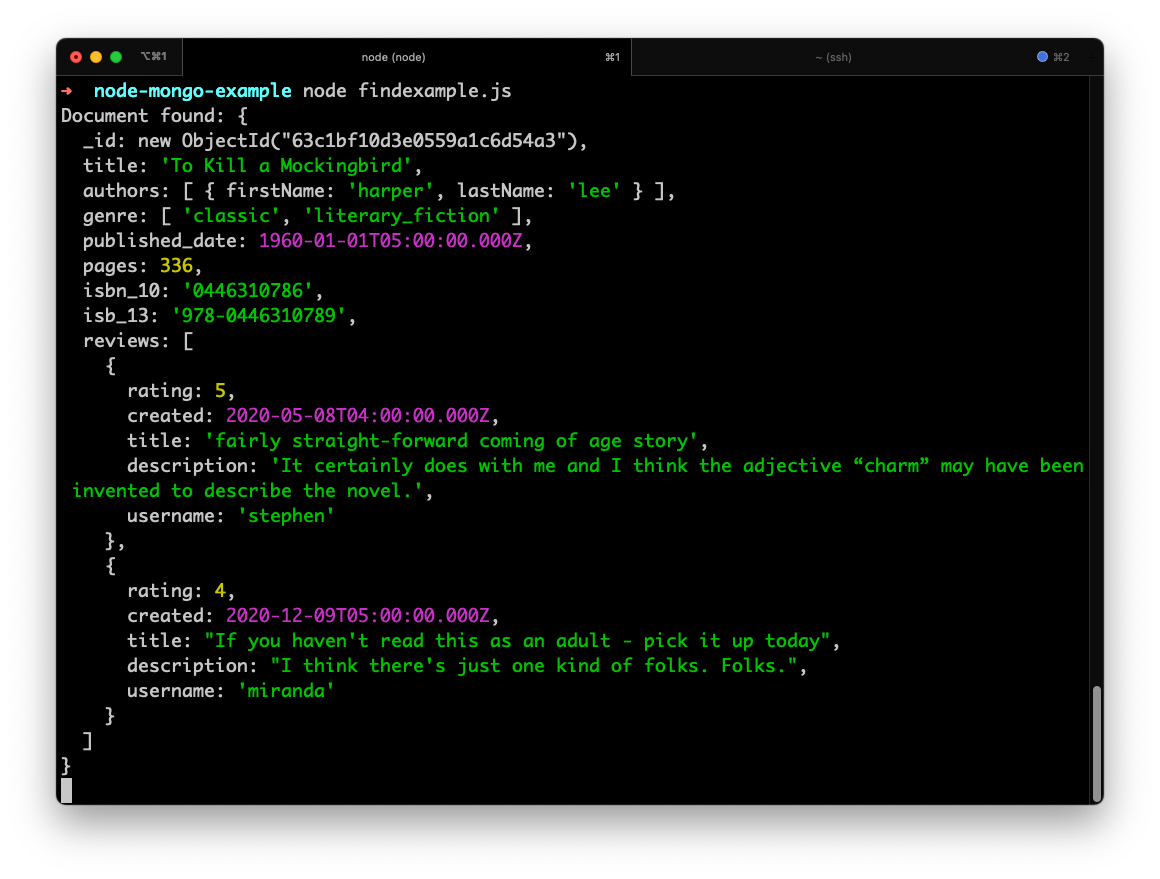
Task: Click the ⌘2 shortcut label
Action: (x=1062, y=57)
